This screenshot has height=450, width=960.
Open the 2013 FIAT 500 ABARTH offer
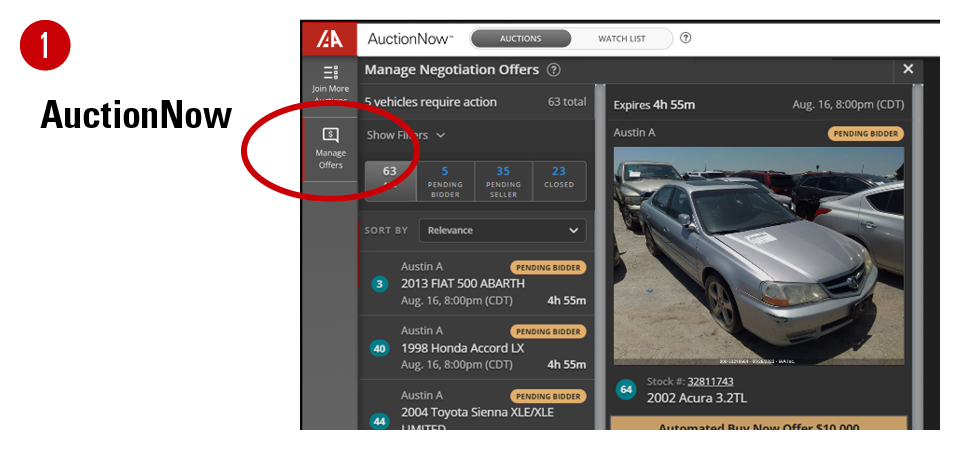click(476, 283)
